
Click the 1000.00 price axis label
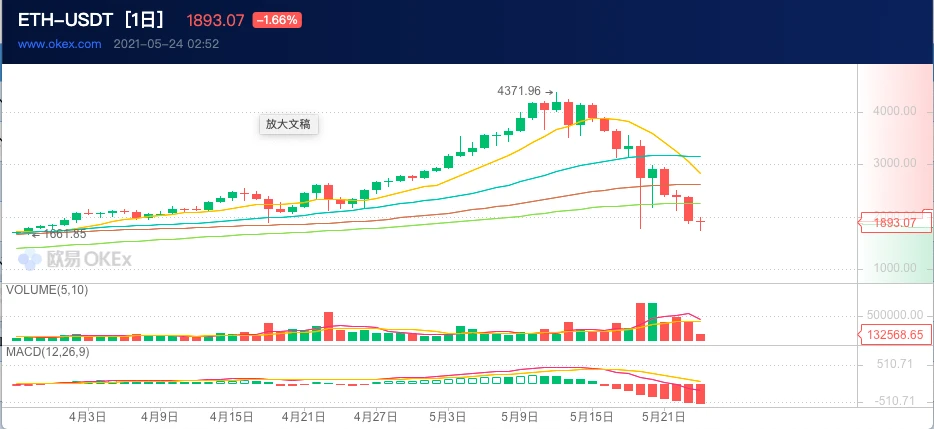click(x=895, y=268)
